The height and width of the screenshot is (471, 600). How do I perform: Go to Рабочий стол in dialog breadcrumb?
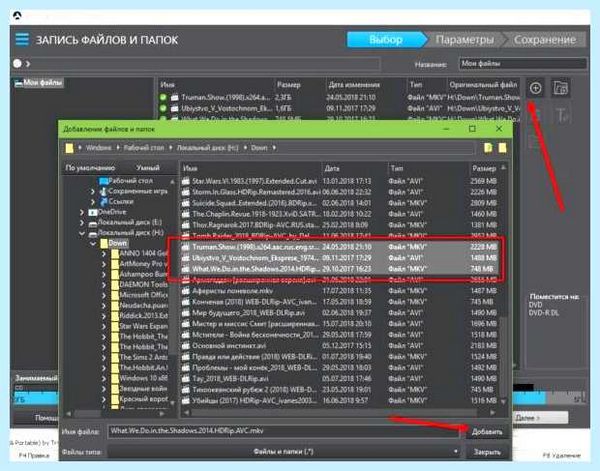pyautogui.click(x=144, y=148)
